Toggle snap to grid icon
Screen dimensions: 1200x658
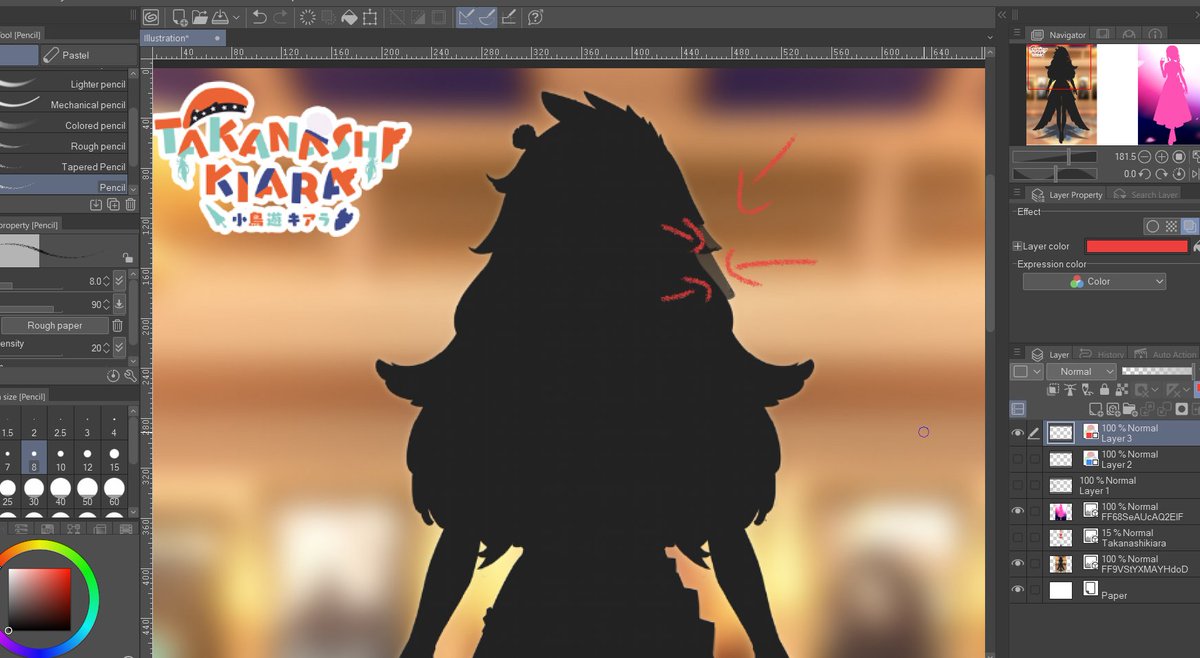[x=508, y=17]
